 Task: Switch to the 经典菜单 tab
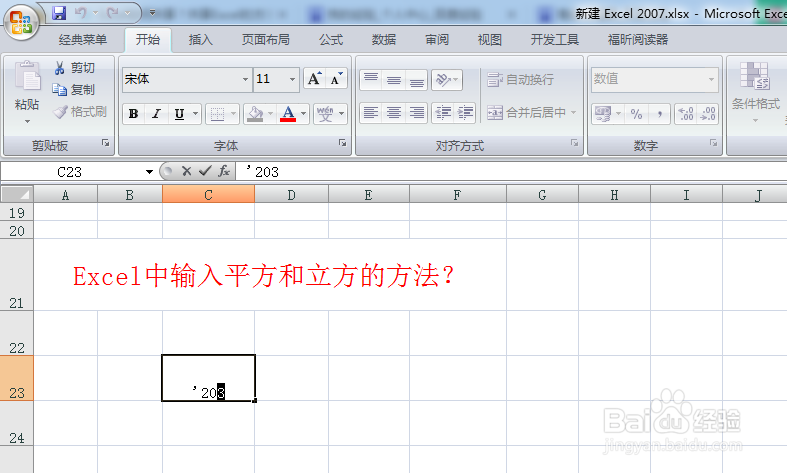coord(83,40)
